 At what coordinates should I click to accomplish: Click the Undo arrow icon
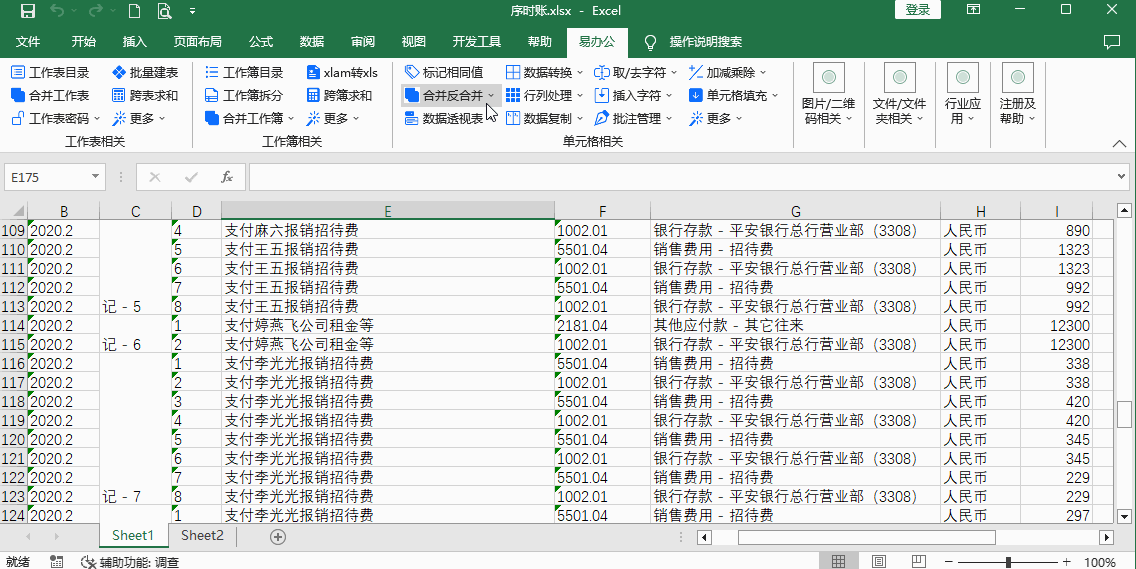click(x=58, y=11)
